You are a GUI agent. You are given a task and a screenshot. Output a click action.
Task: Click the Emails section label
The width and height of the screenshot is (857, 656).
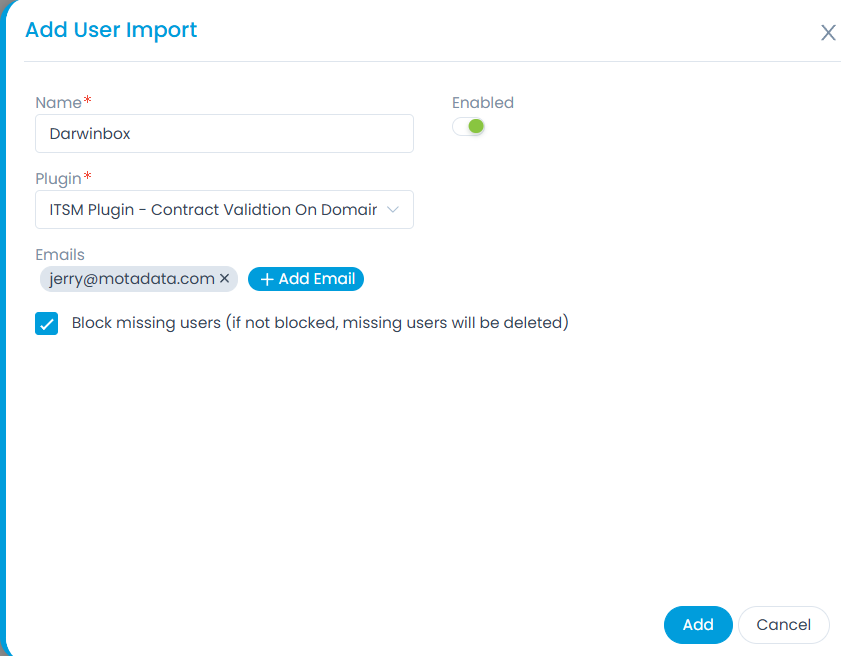60,255
